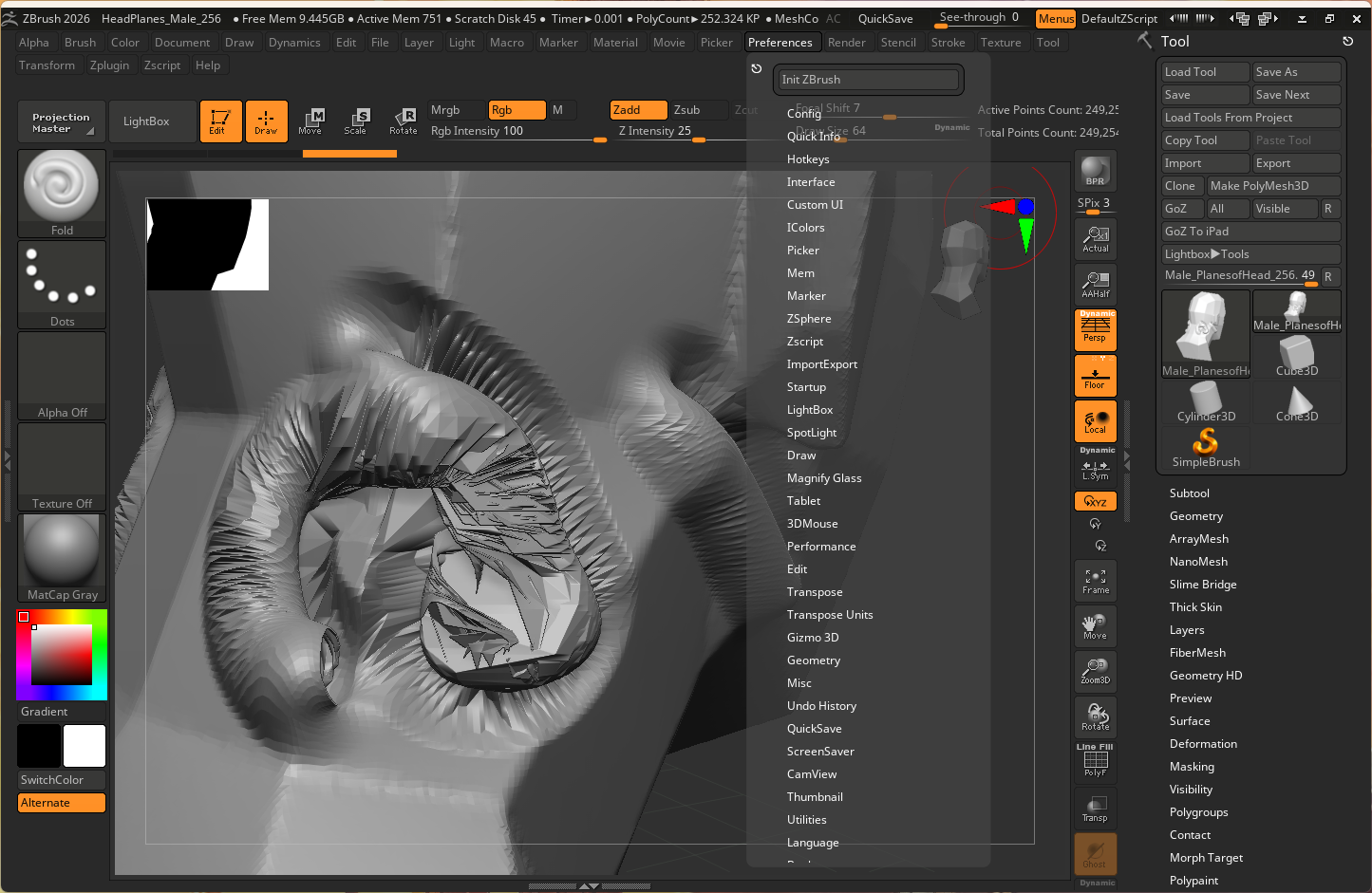Screen dimensions: 1372x893
Task: Click the Actual size icon
Action: pyautogui.click(x=1096, y=238)
